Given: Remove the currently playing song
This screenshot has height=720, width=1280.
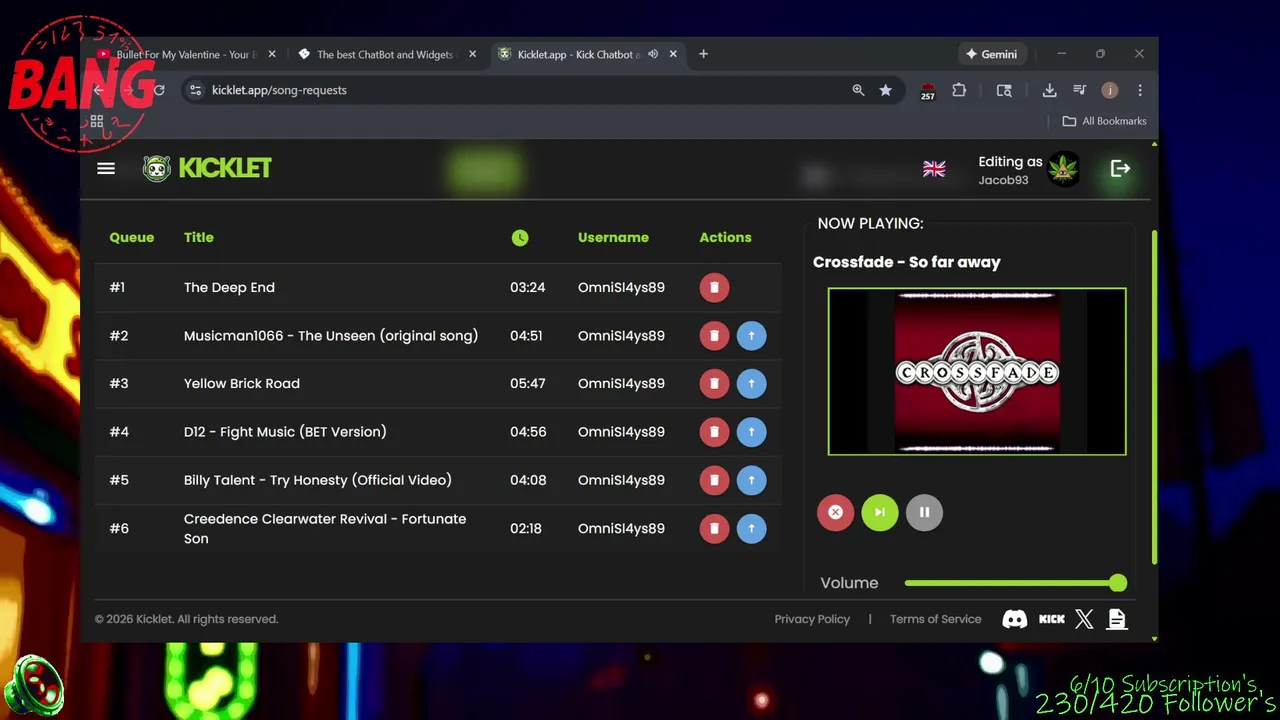Looking at the screenshot, I should (x=835, y=512).
